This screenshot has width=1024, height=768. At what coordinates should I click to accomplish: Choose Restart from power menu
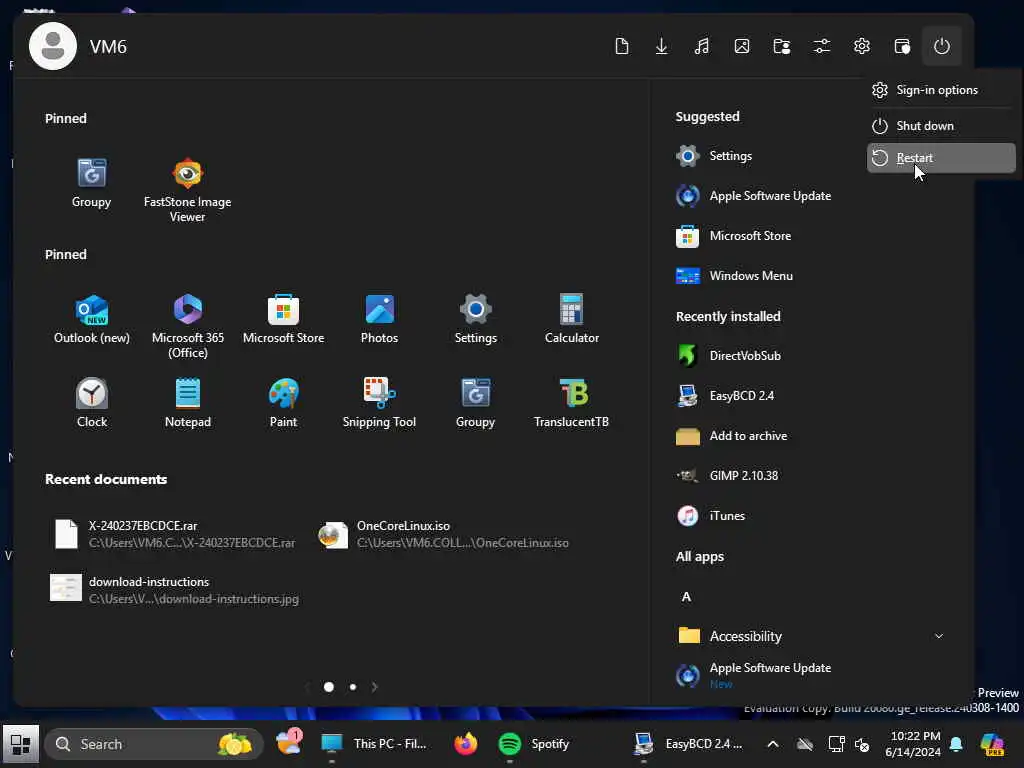941,158
